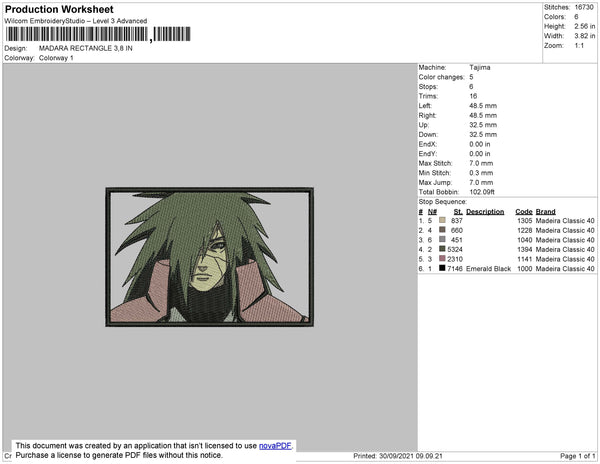Image resolution: width=600 pixels, height=464 pixels.
Task: Click the Madara embroidery design preview
Action: point(209,257)
